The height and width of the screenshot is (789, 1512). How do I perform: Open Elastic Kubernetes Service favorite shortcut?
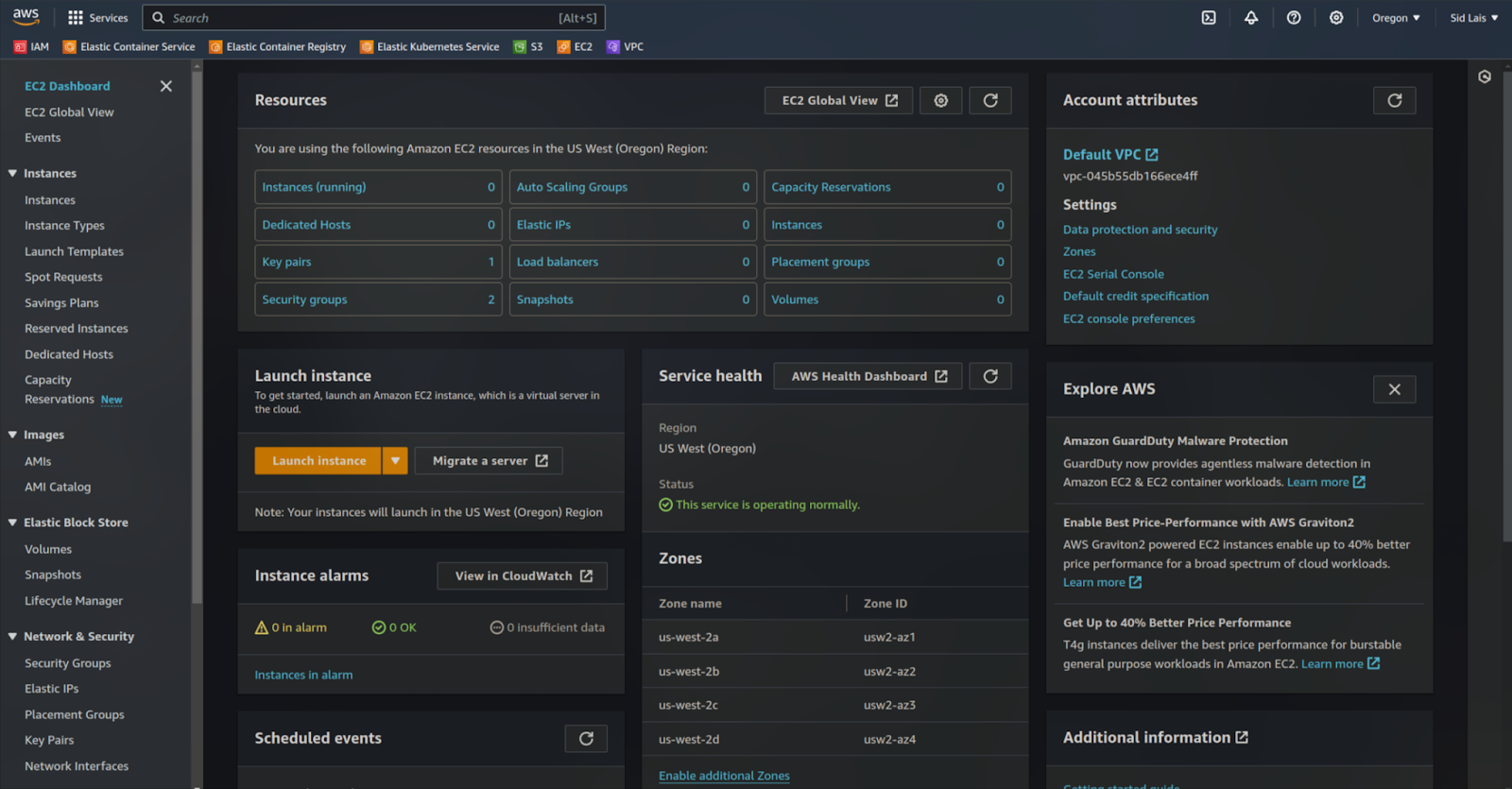point(429,46)
